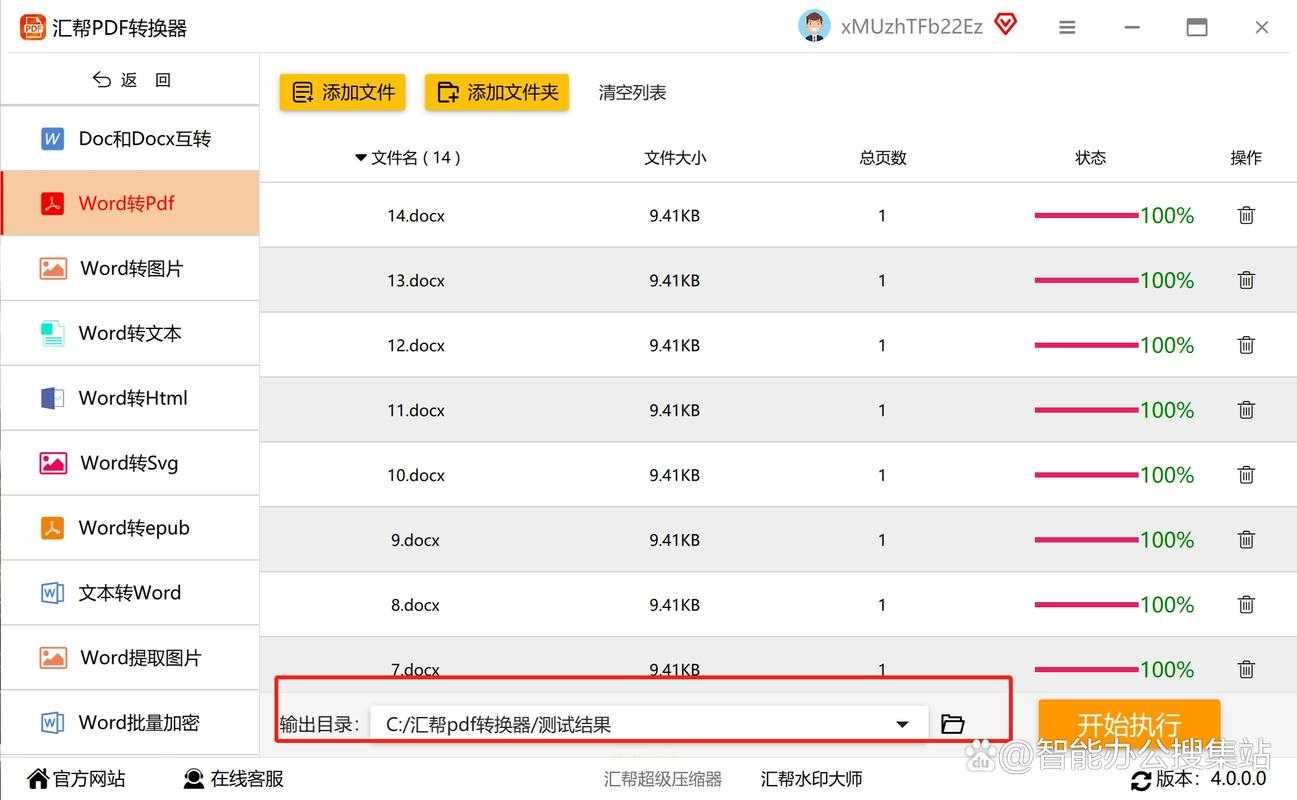
Task: Select the Word转Svg conversion icon
Action: 52,463
